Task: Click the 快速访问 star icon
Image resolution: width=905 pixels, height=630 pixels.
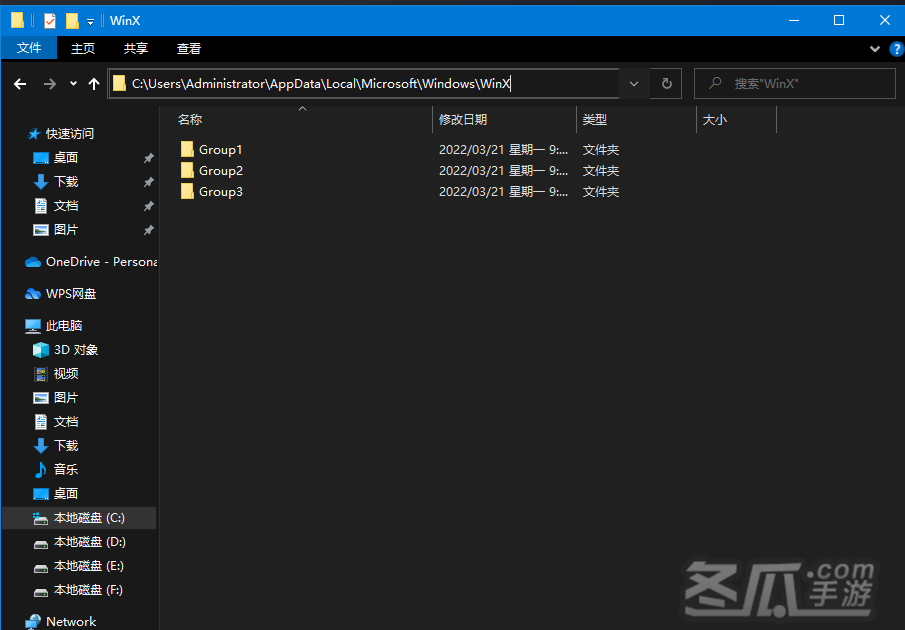Action: (34, 134)
